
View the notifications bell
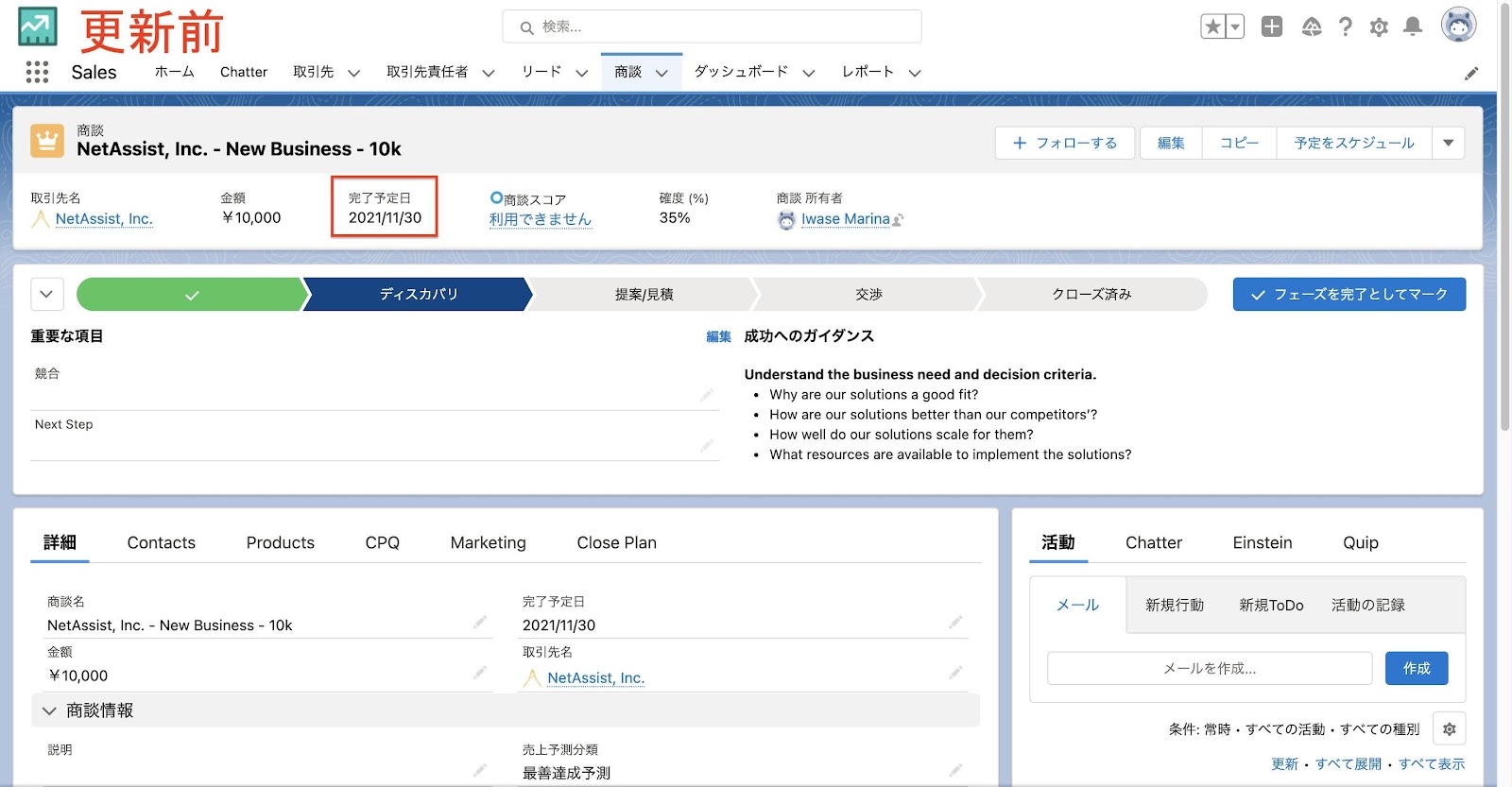[1413, 26]
